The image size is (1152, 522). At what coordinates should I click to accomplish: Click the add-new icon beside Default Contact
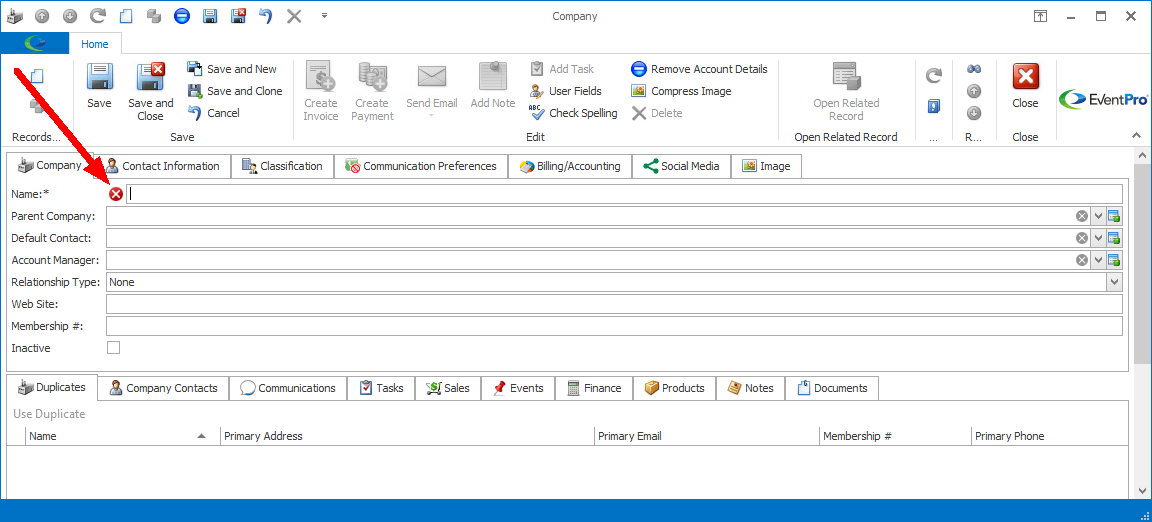pos(1115,238)
